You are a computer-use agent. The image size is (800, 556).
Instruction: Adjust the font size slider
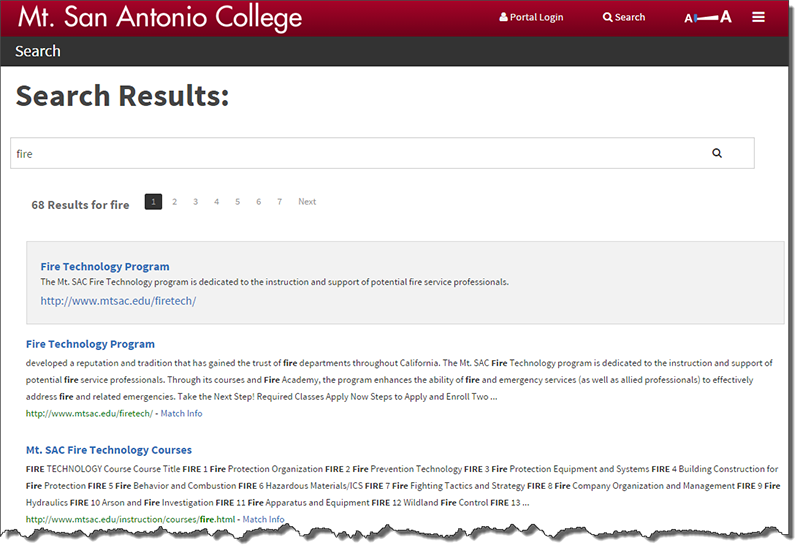point(708,18)
